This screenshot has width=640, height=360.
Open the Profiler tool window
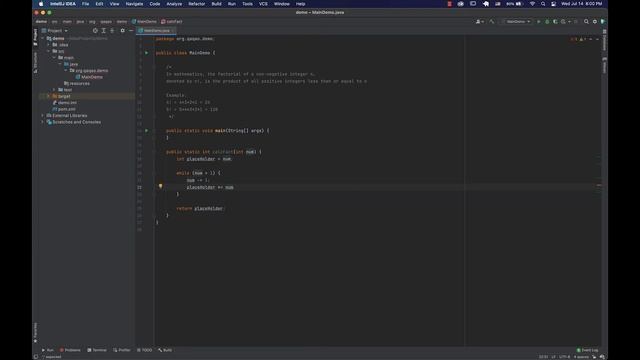tap(122, 350)
